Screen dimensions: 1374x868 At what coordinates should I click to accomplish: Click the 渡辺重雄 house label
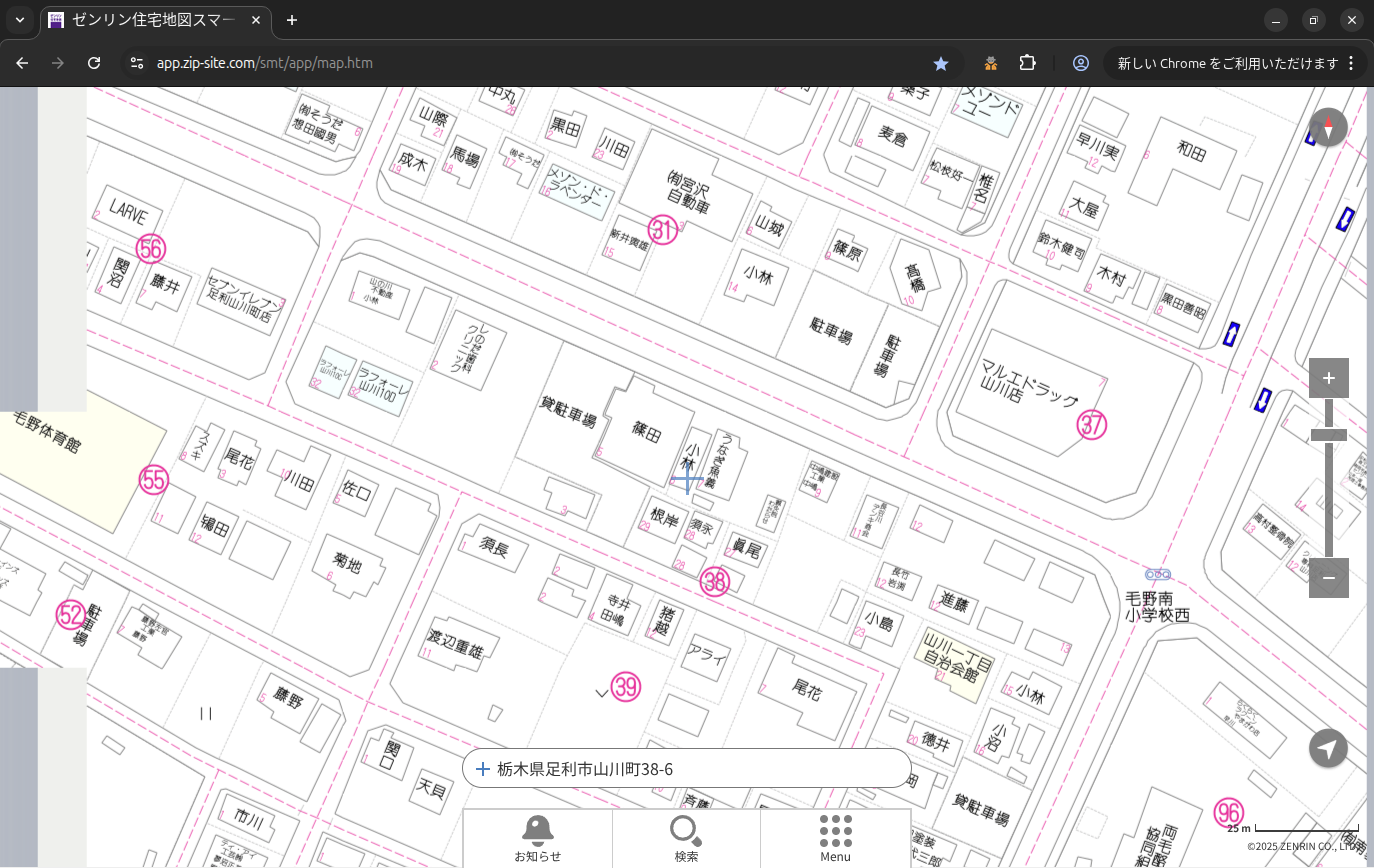click(x=456, y=644)
